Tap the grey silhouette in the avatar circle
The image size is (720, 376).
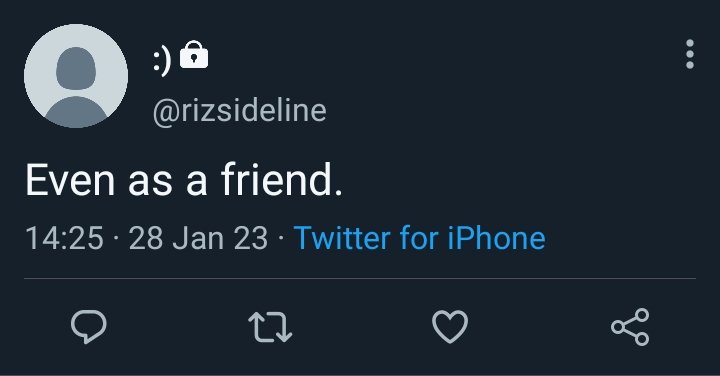pos(76,87)
